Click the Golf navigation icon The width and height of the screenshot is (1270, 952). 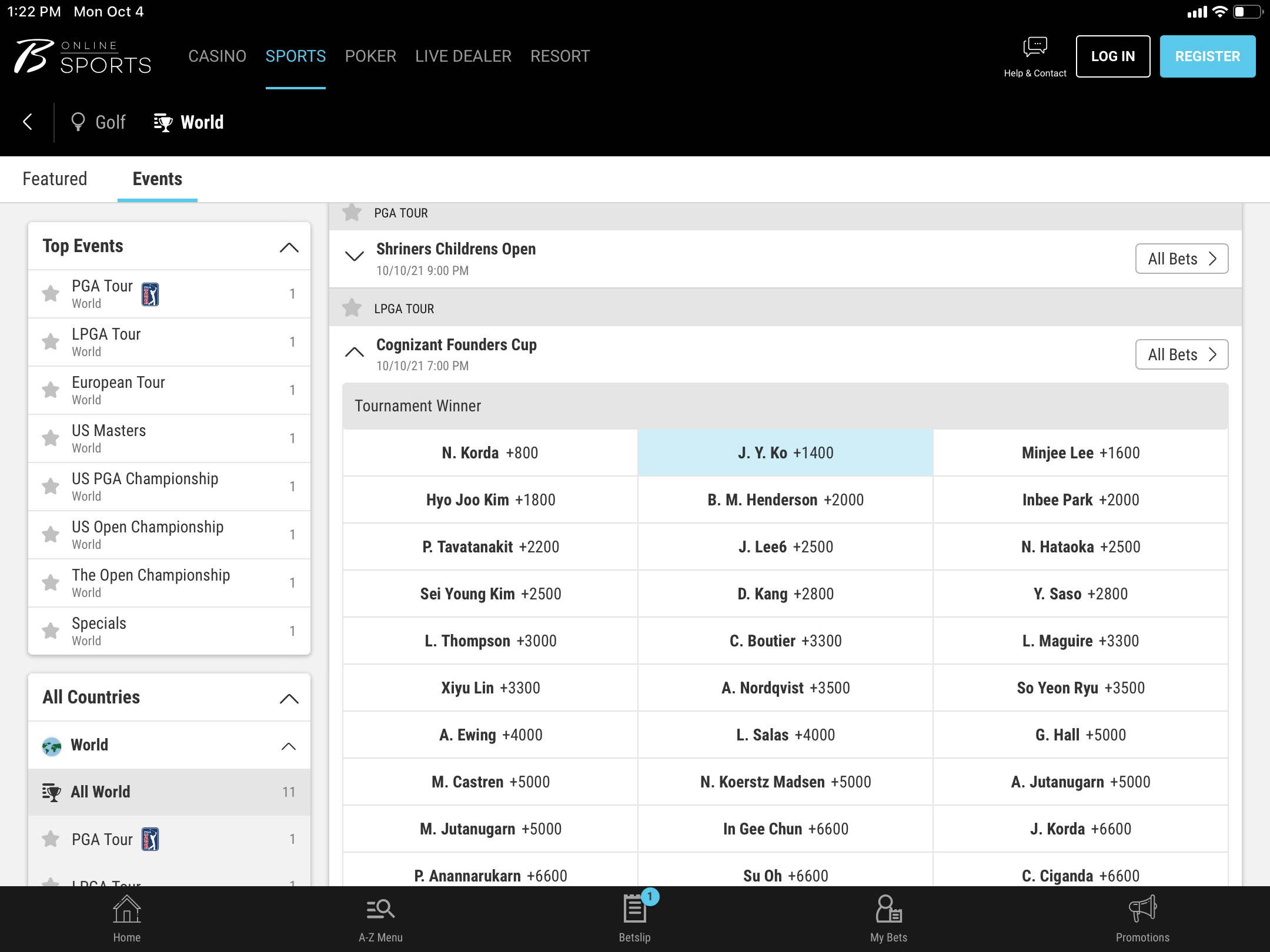(x=79, y=122)
